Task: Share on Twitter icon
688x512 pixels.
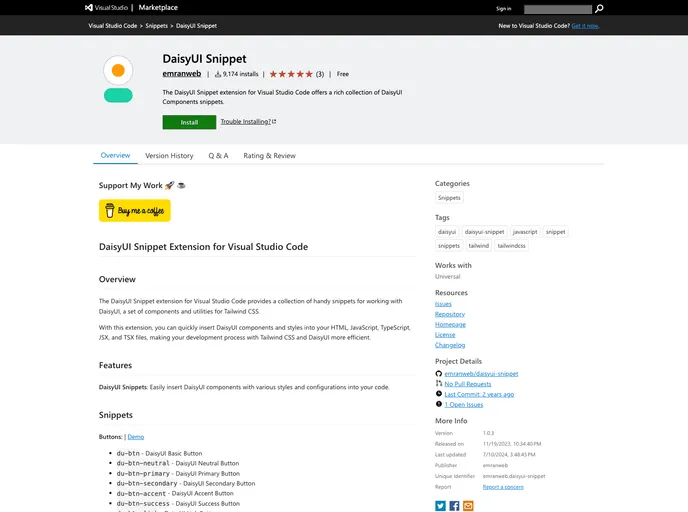Action: 440,506
